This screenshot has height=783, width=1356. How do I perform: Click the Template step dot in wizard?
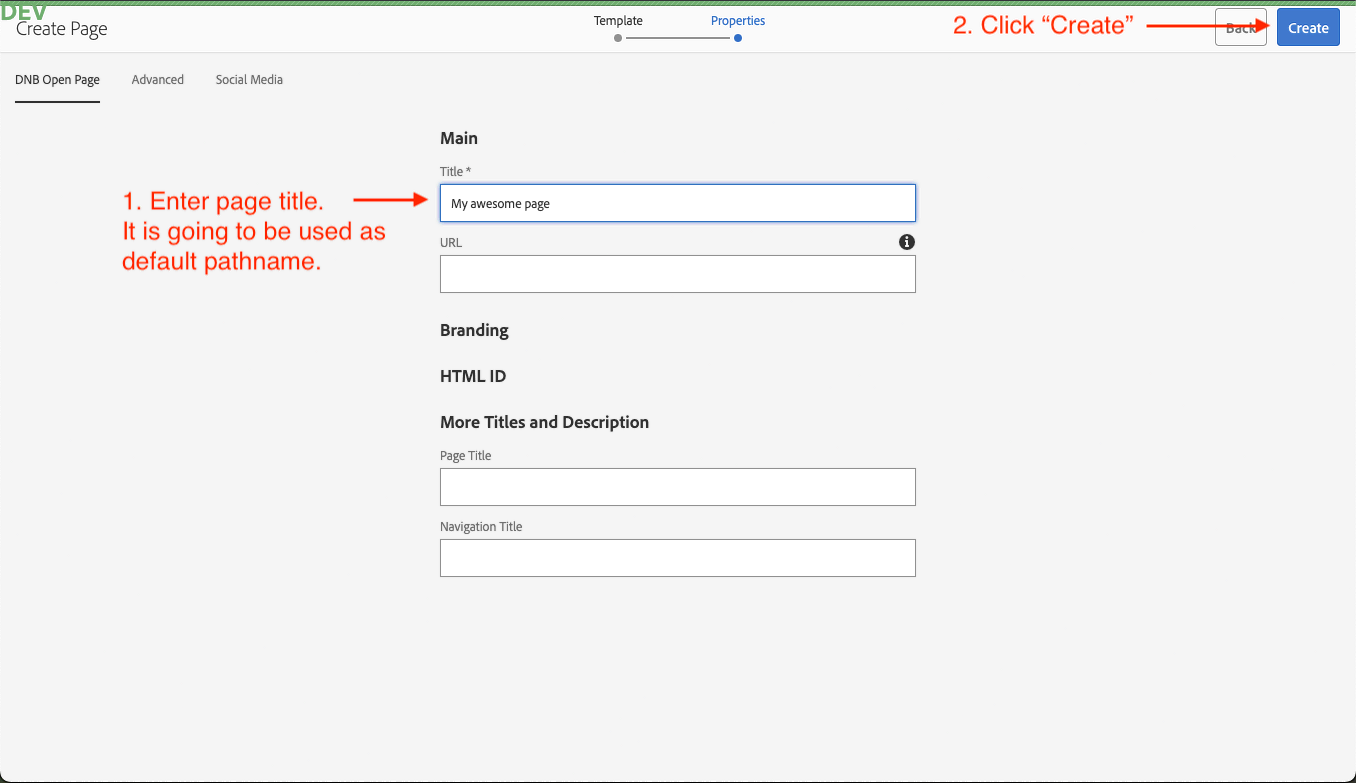(618, 38)
